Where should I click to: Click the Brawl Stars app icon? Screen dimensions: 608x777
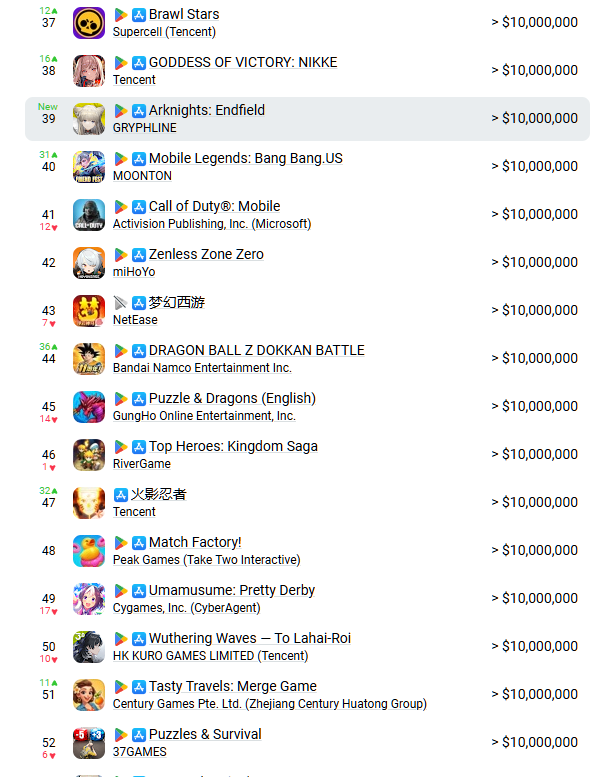coord(89,22)
